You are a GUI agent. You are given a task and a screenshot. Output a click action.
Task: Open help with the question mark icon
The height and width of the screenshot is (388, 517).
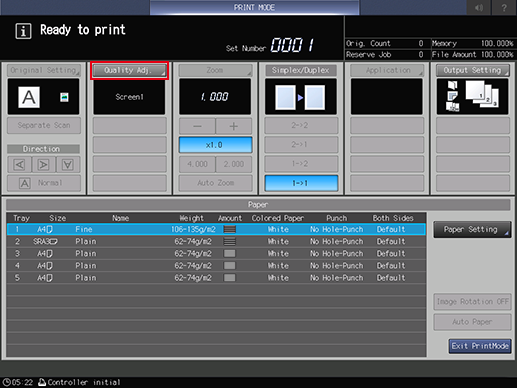pyautogui.click(x=504, y=7)
